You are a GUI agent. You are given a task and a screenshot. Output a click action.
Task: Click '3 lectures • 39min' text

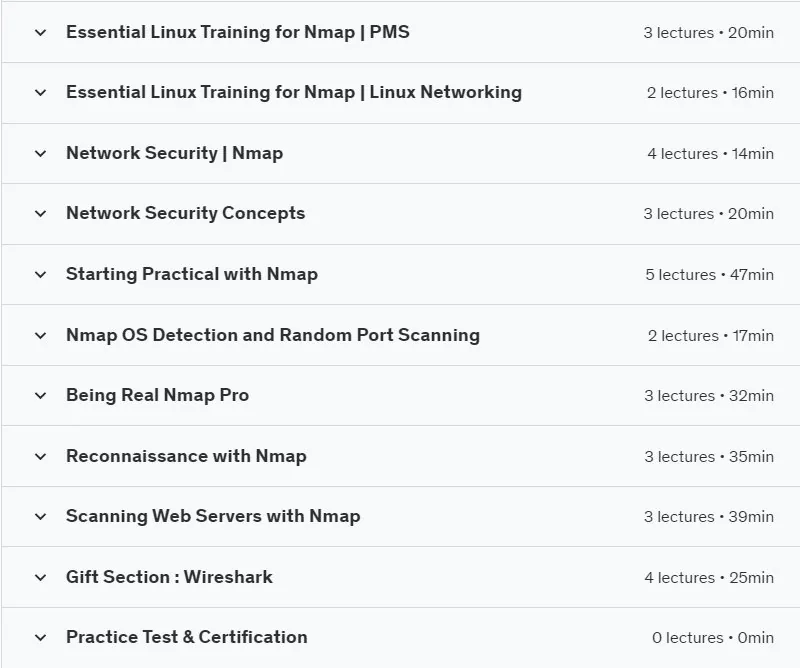click(709, 516)
